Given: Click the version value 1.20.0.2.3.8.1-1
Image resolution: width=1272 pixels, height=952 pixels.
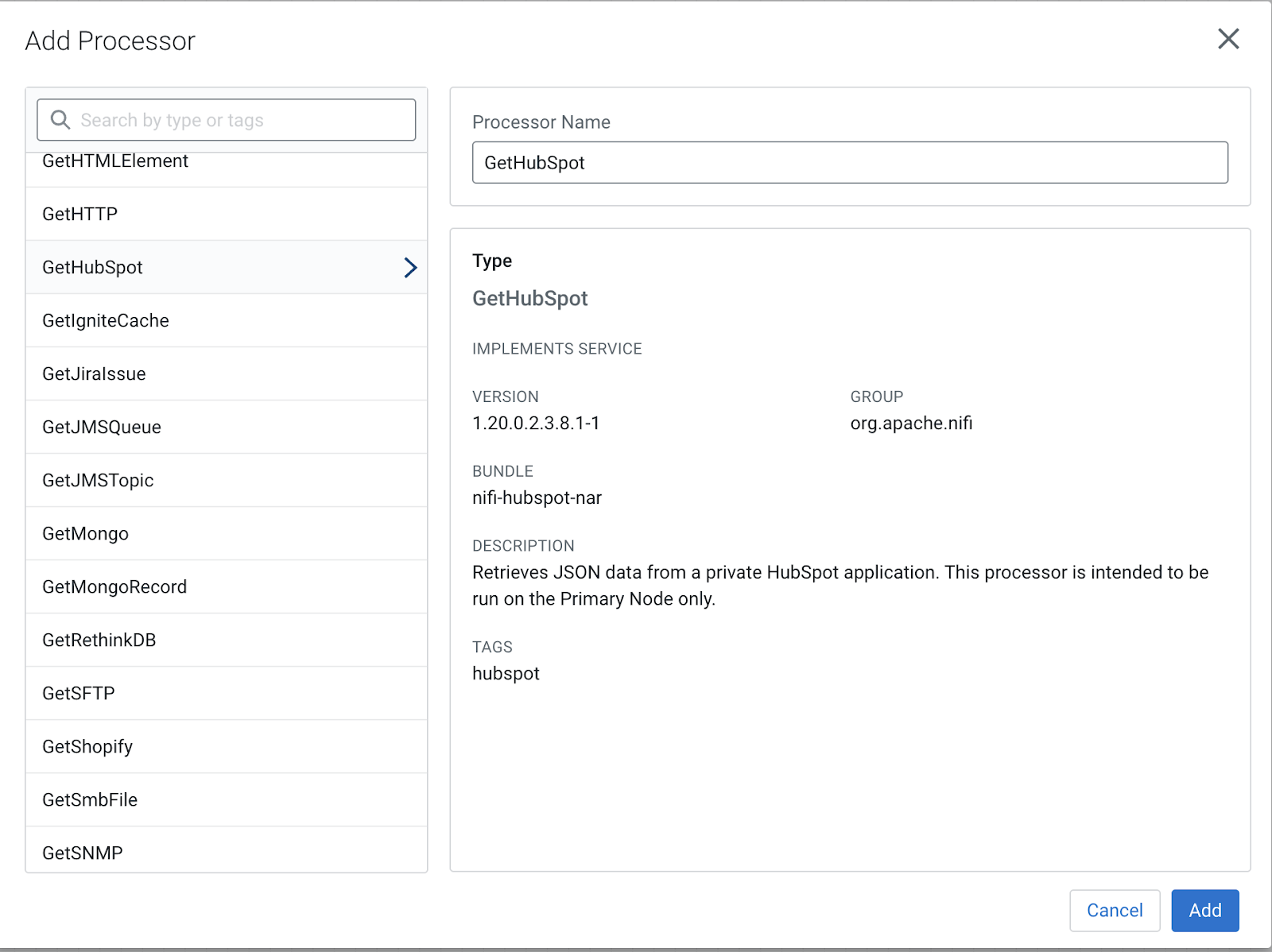Looking at the screenshot, I should (x=536, y=424).
